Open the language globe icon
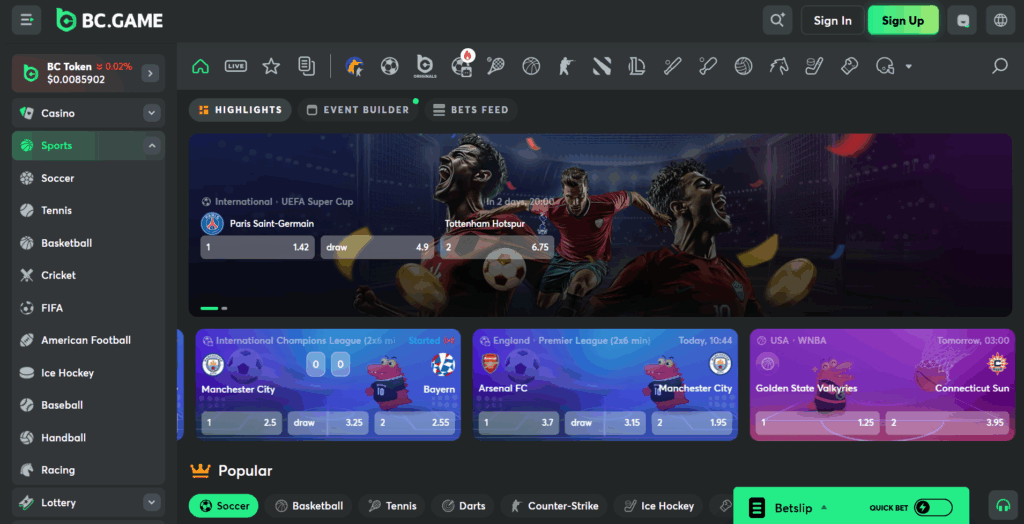 1000,20
